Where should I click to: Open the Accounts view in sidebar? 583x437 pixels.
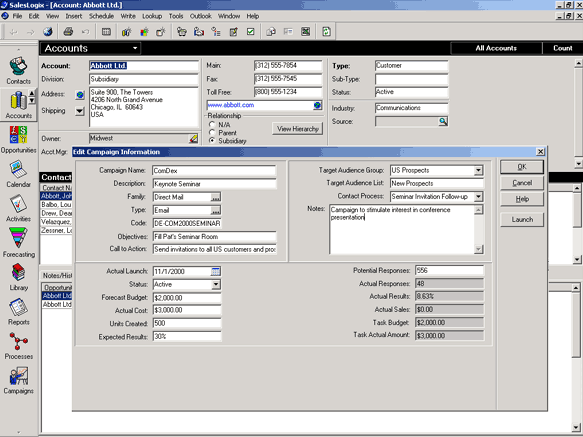[x=18, y=105]
